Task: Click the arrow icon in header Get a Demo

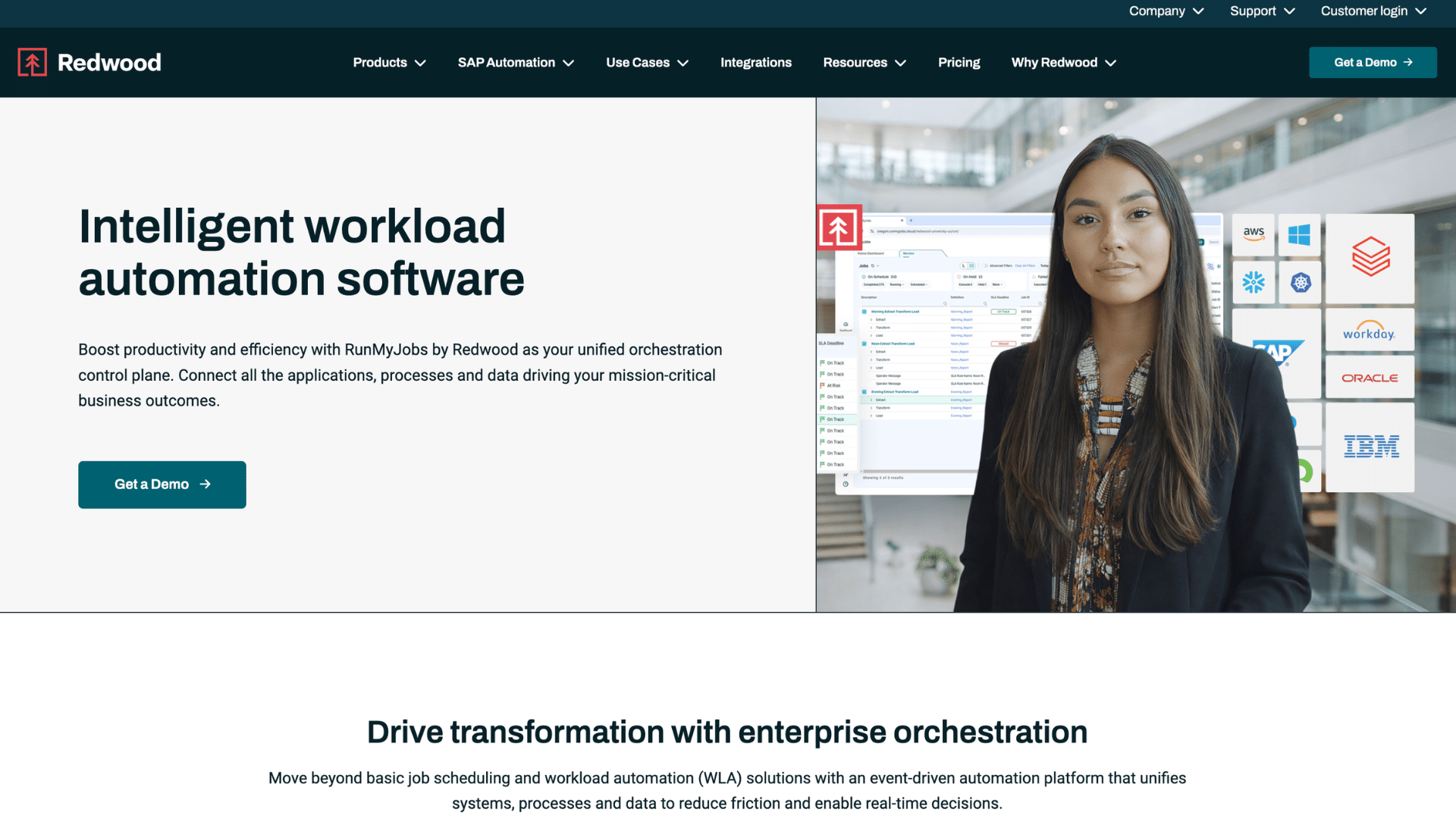Action: (1408, 62)
